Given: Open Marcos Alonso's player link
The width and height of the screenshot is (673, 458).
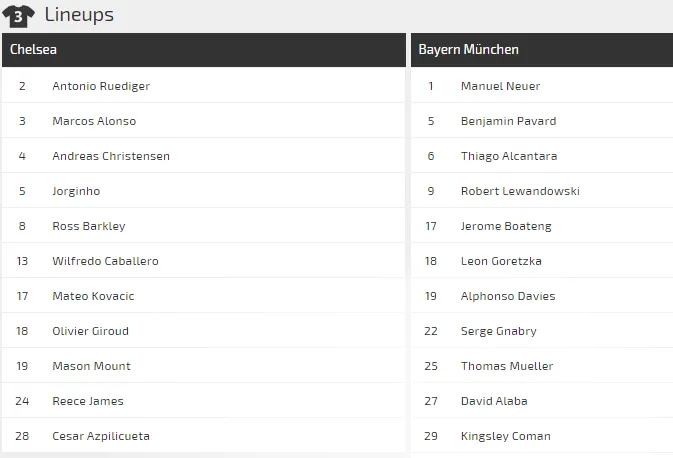Looking at the screenshot, I should (94, 121).
